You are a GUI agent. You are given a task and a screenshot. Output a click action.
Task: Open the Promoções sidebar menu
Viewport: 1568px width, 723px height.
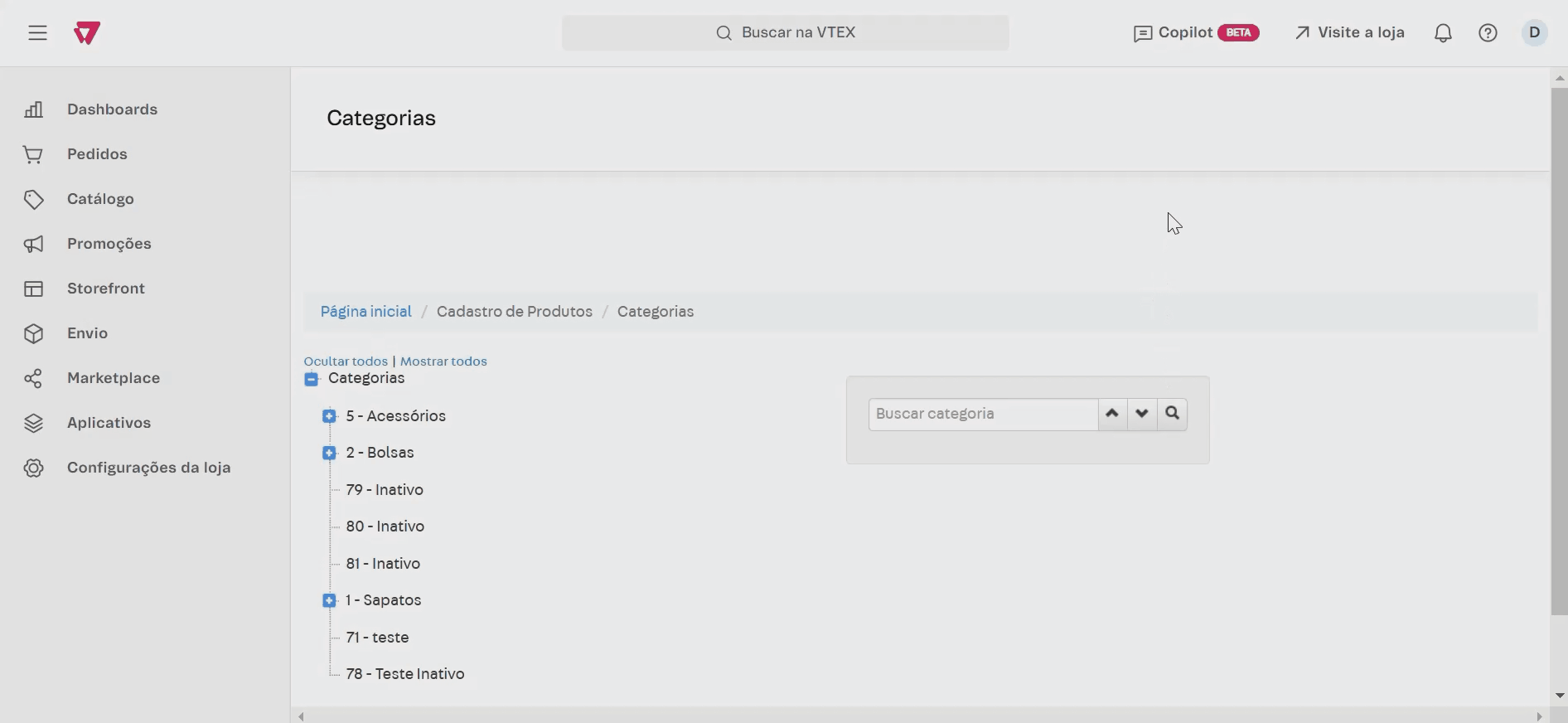click(109, 244)
